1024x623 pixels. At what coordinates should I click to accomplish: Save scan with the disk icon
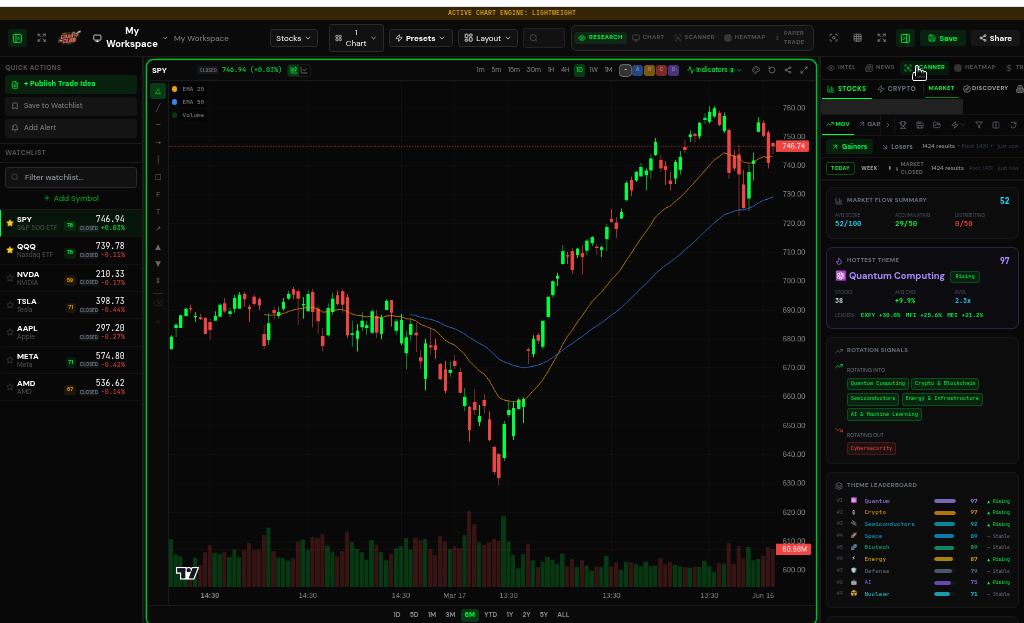pos(920,125)
